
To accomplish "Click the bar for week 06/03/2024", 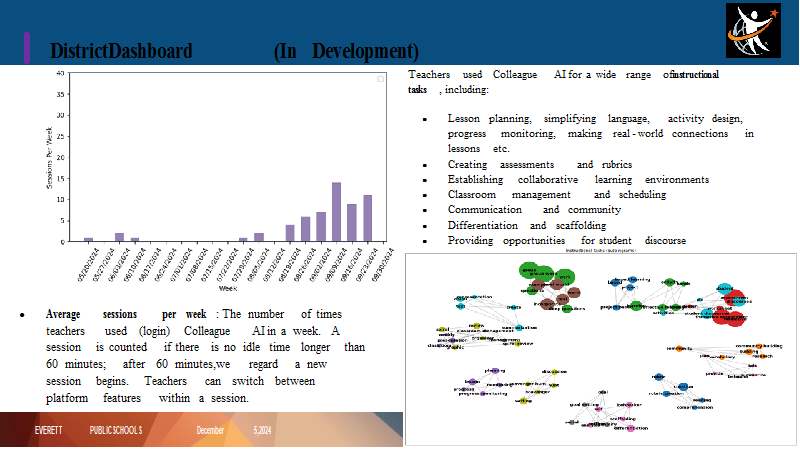I will point(119,237).
